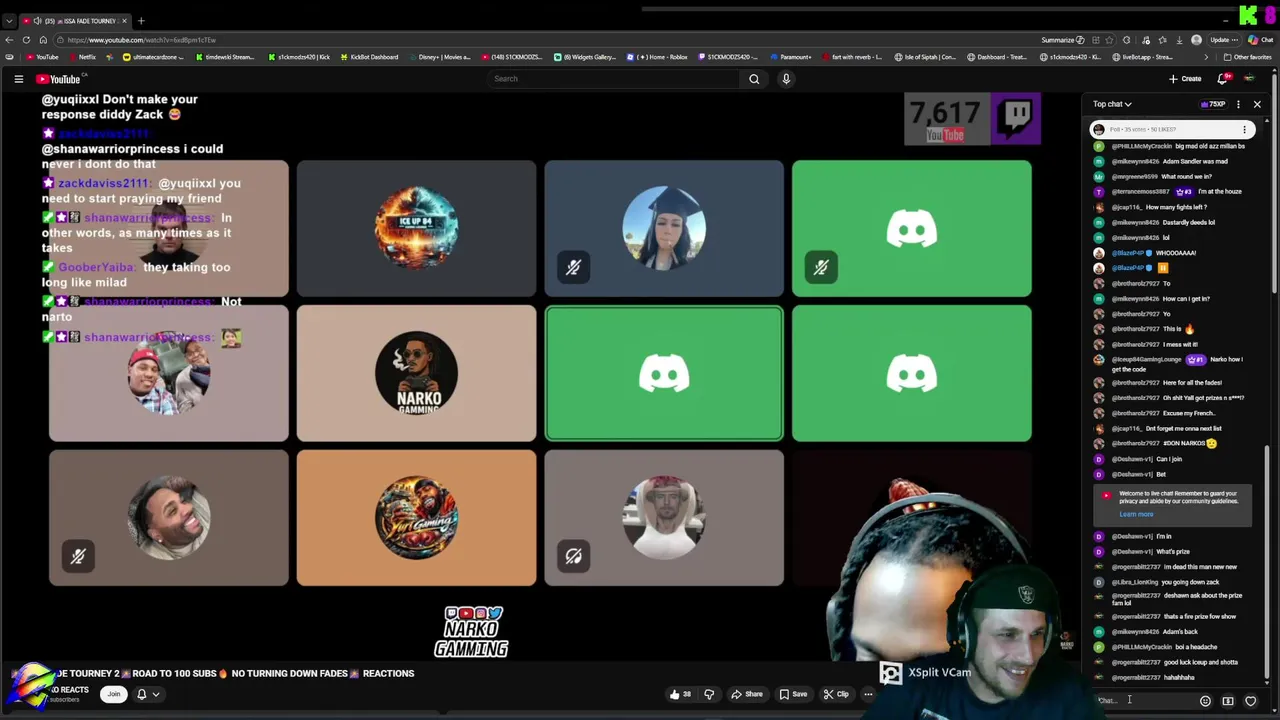Go back using the browser back arrow
This screenshot has width=1280, height=720.
click(x=9, y=40)
